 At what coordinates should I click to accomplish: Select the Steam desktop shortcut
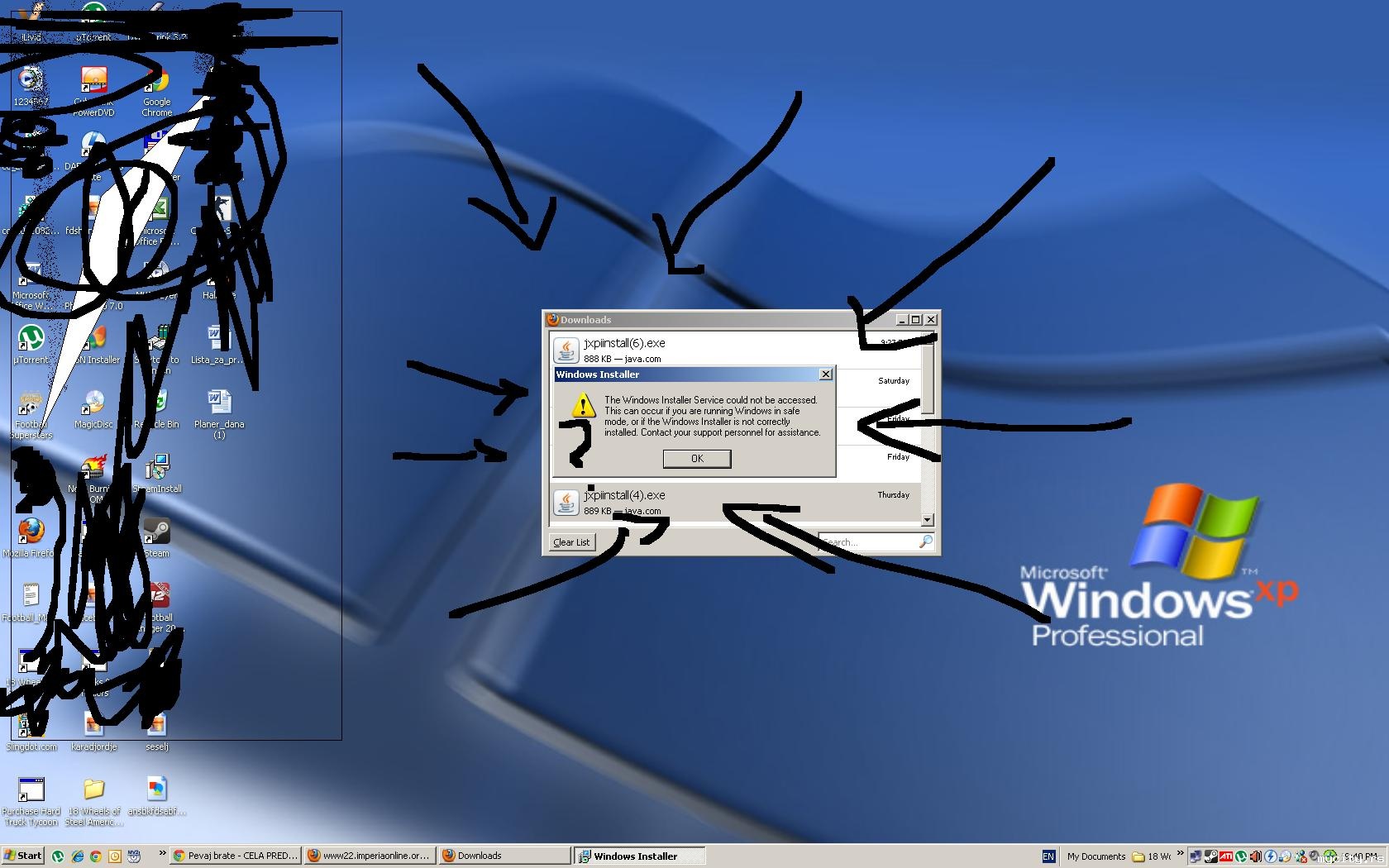click(156, 538)
